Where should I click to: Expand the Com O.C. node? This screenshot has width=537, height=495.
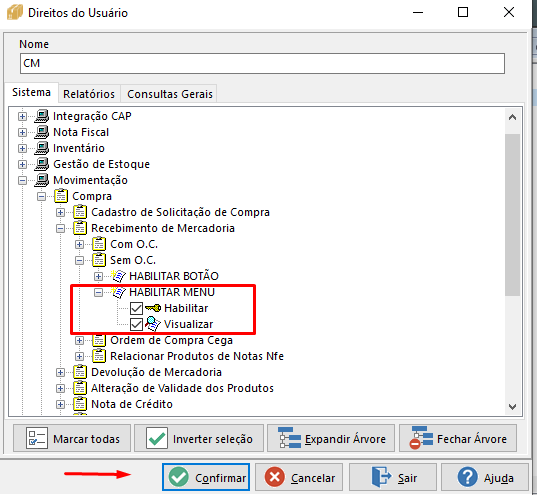[x=79, y=245]
